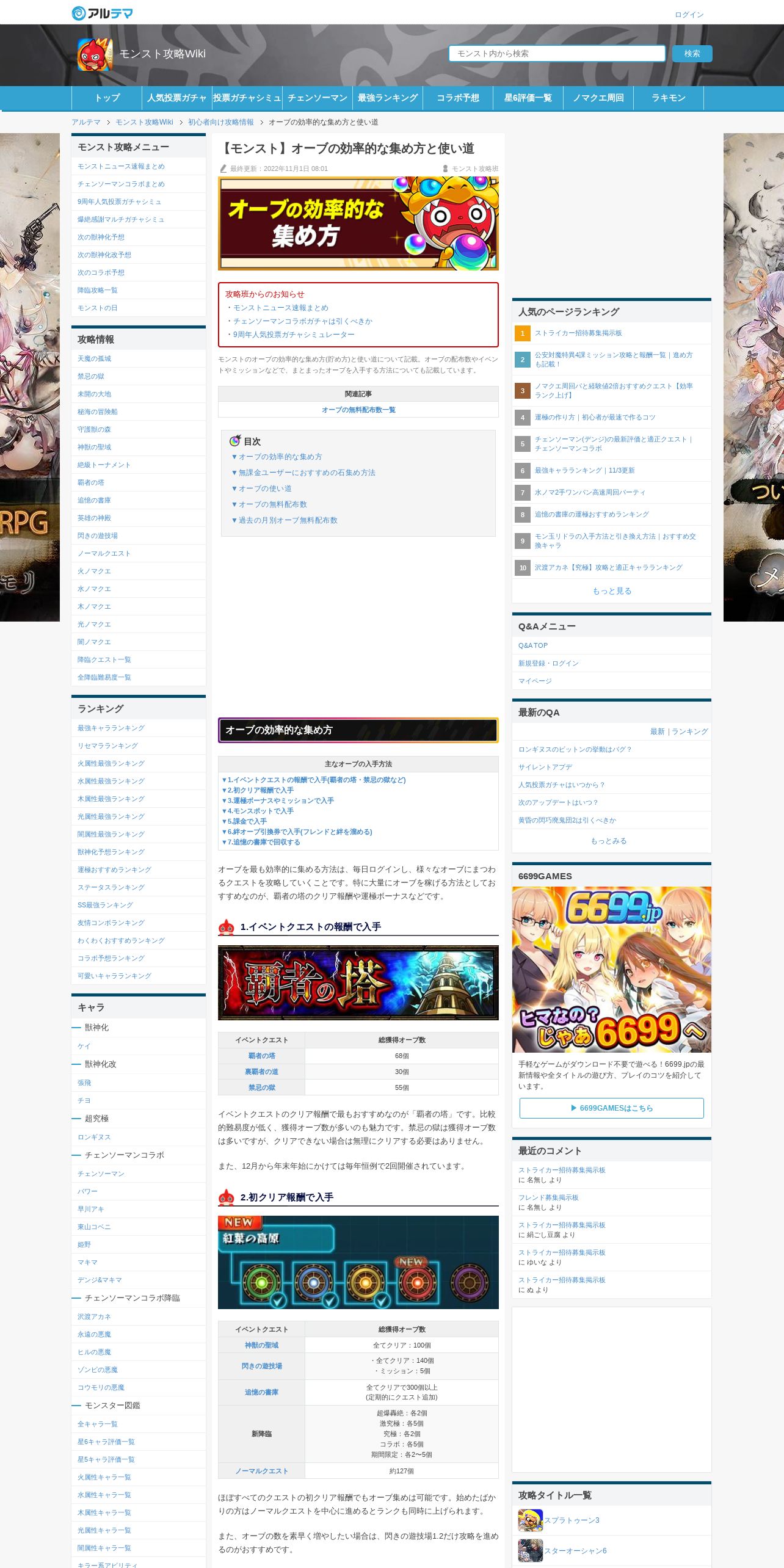This screenshot has width=784, height=1568.
Task: Click the スターオーシャン6 game thumbnail icon
Action: coord(530,1550)
